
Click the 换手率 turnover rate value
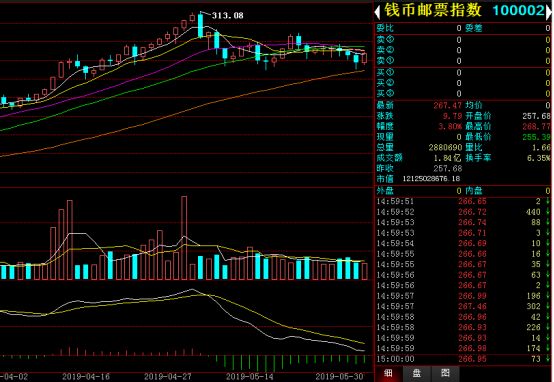point(538,158)
